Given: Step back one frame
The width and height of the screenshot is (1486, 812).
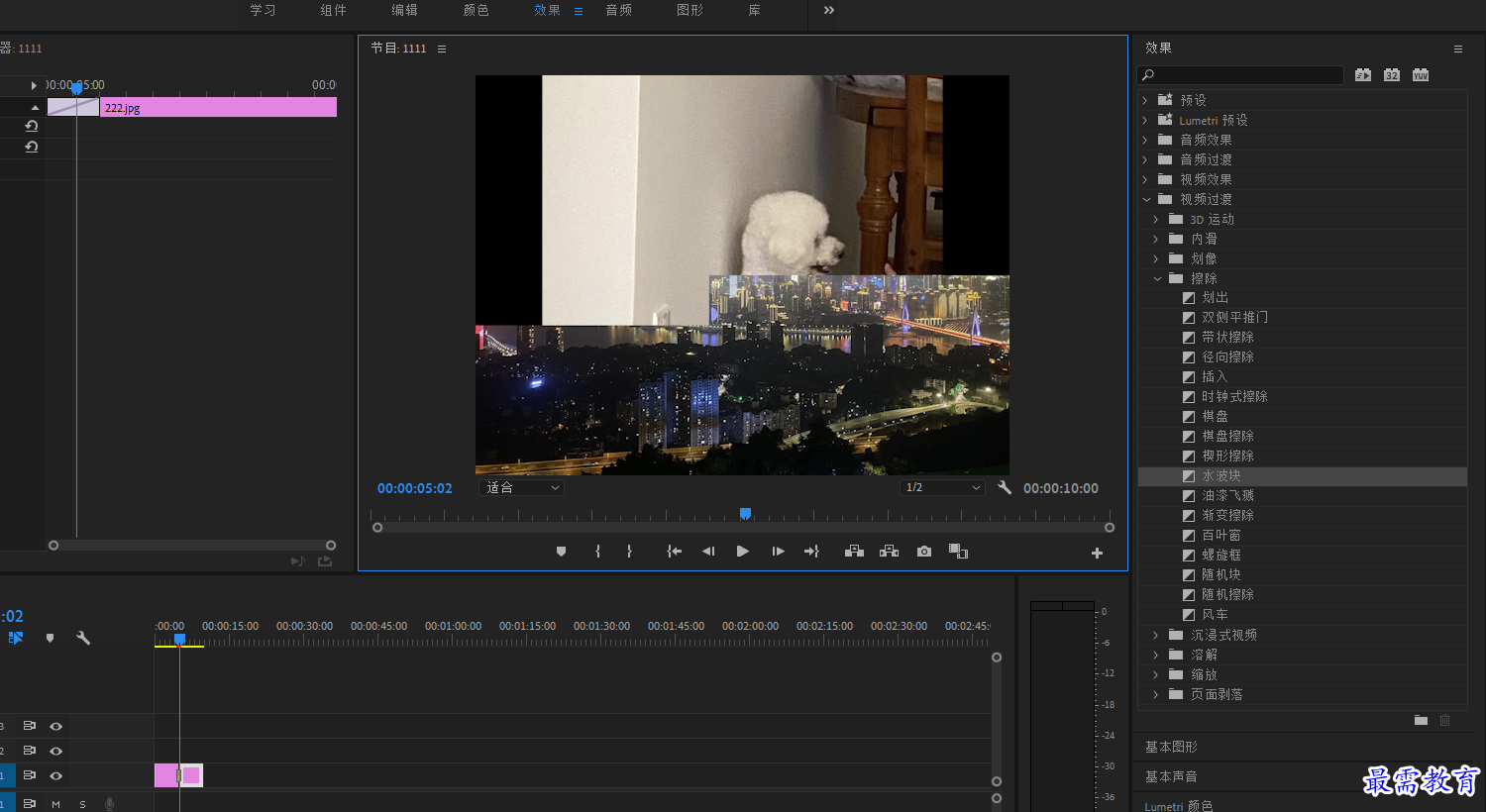Looking at the screenshot, I should (x=708, y=552).
